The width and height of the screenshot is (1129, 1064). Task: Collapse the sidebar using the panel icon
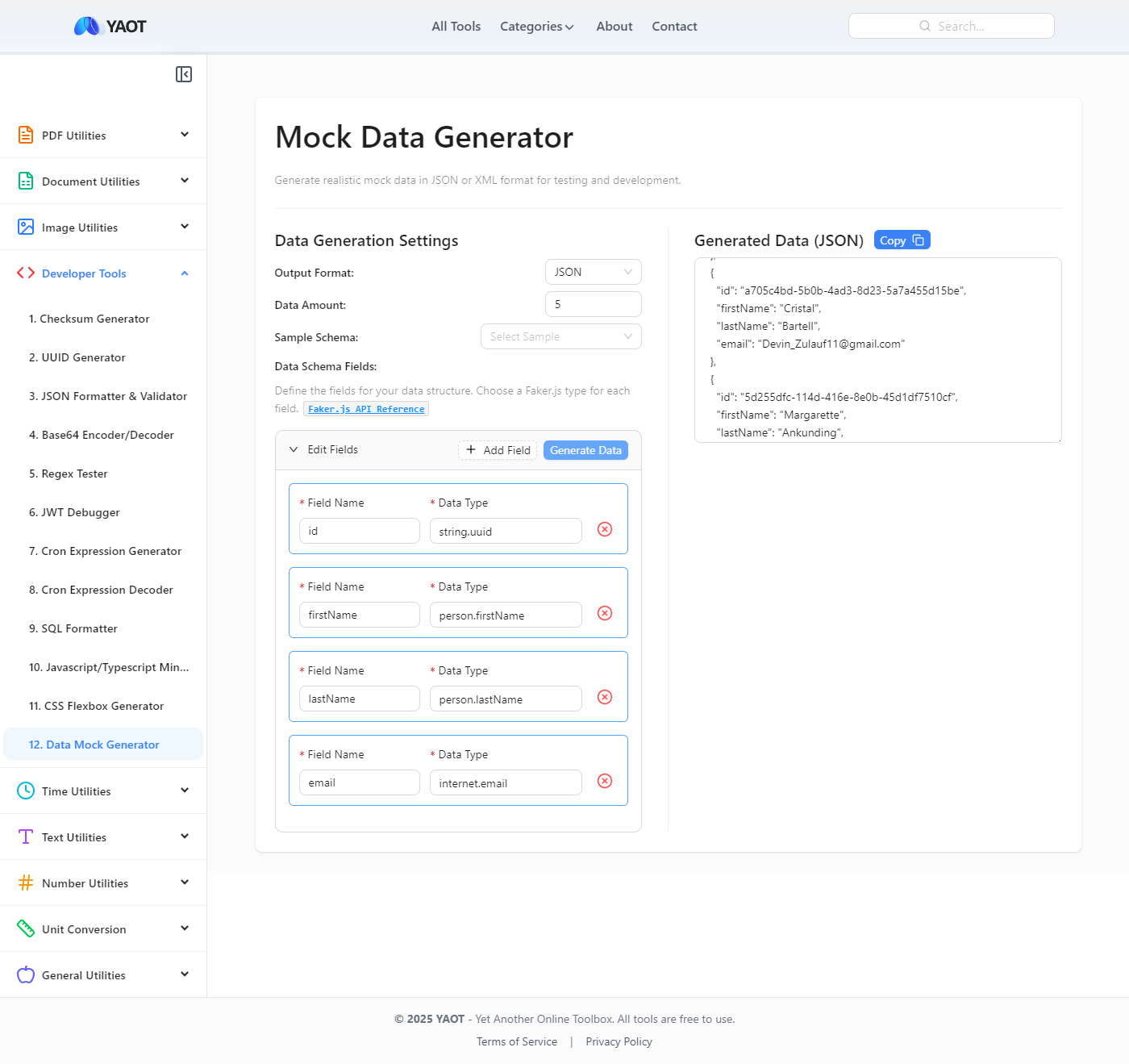click(x=184, y=73)
